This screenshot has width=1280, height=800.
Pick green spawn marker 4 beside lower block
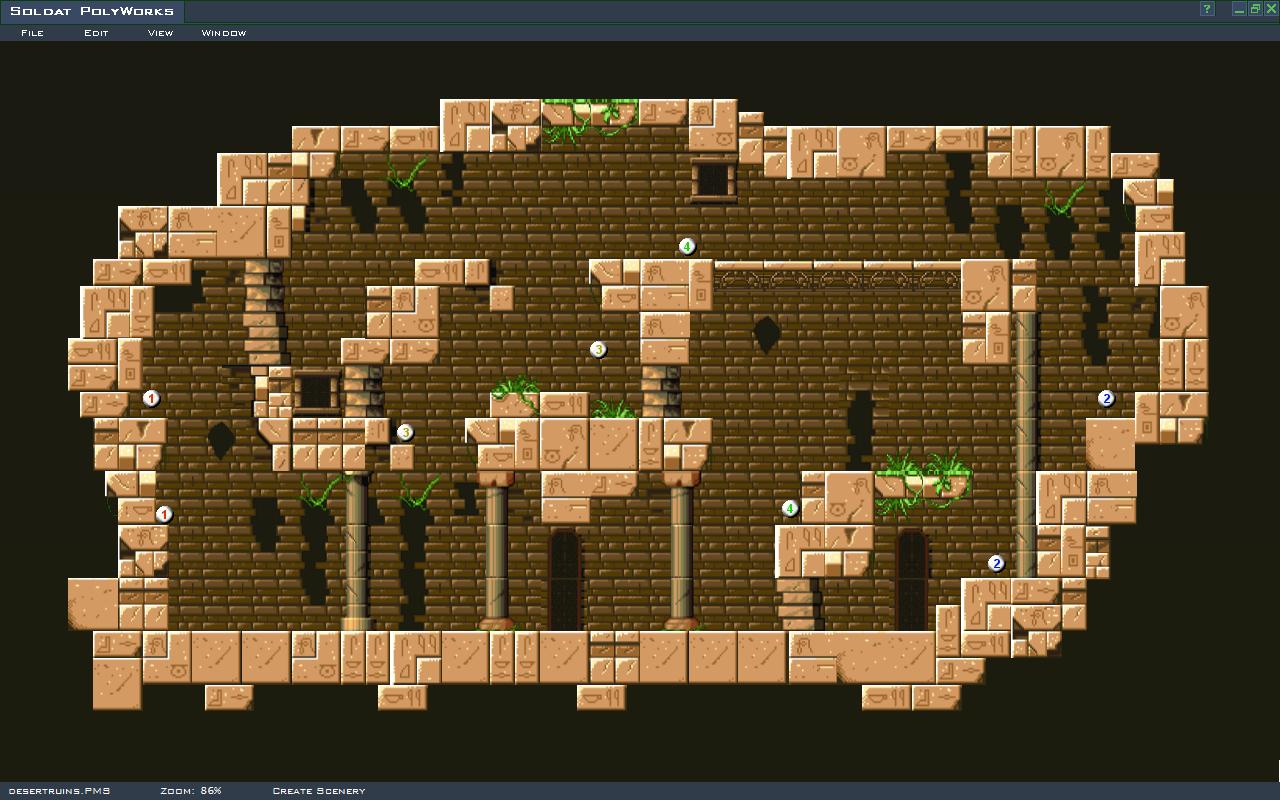tap(790, 509)
